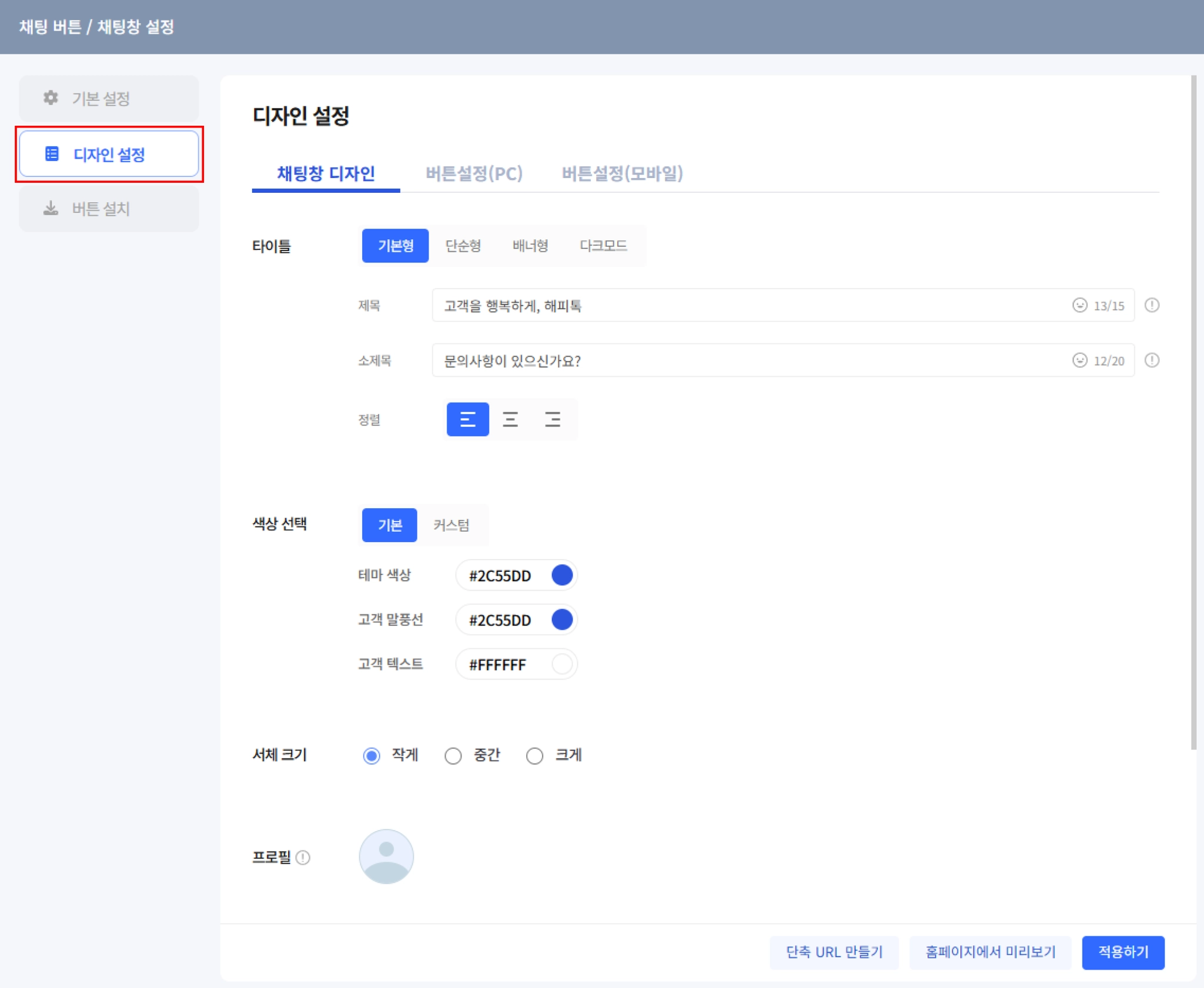Screen dimensions: 1204x988
Task: Click info icon beside 제목 field
Action: point(1152,305)
